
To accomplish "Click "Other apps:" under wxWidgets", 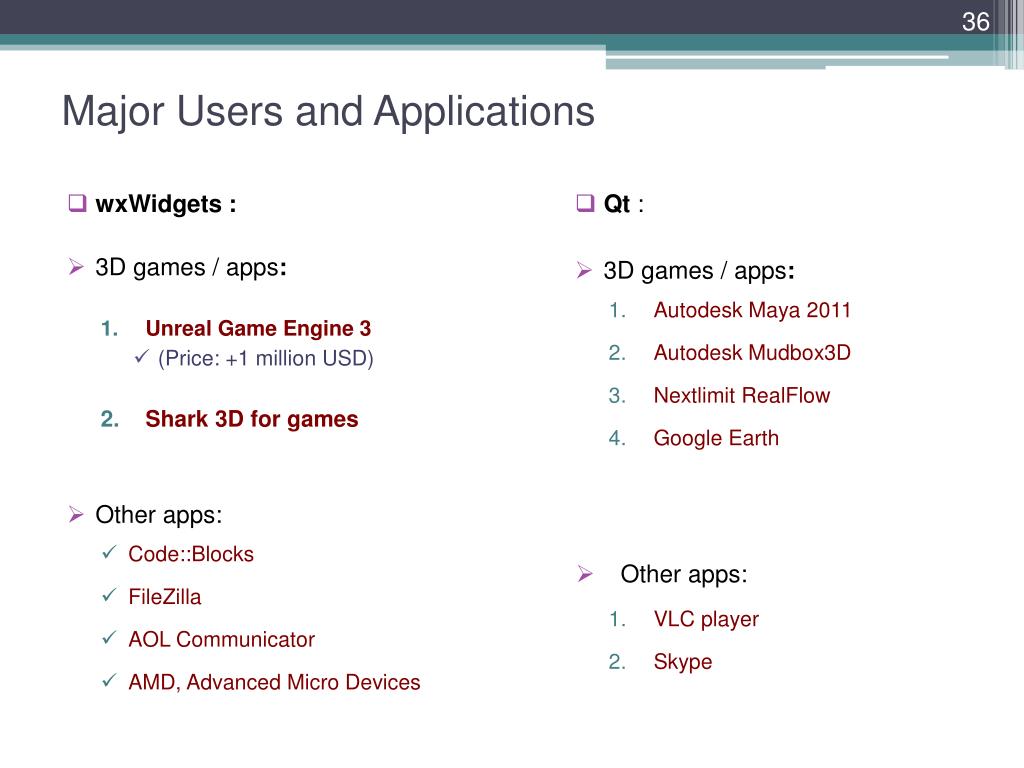I will [159, 515].
